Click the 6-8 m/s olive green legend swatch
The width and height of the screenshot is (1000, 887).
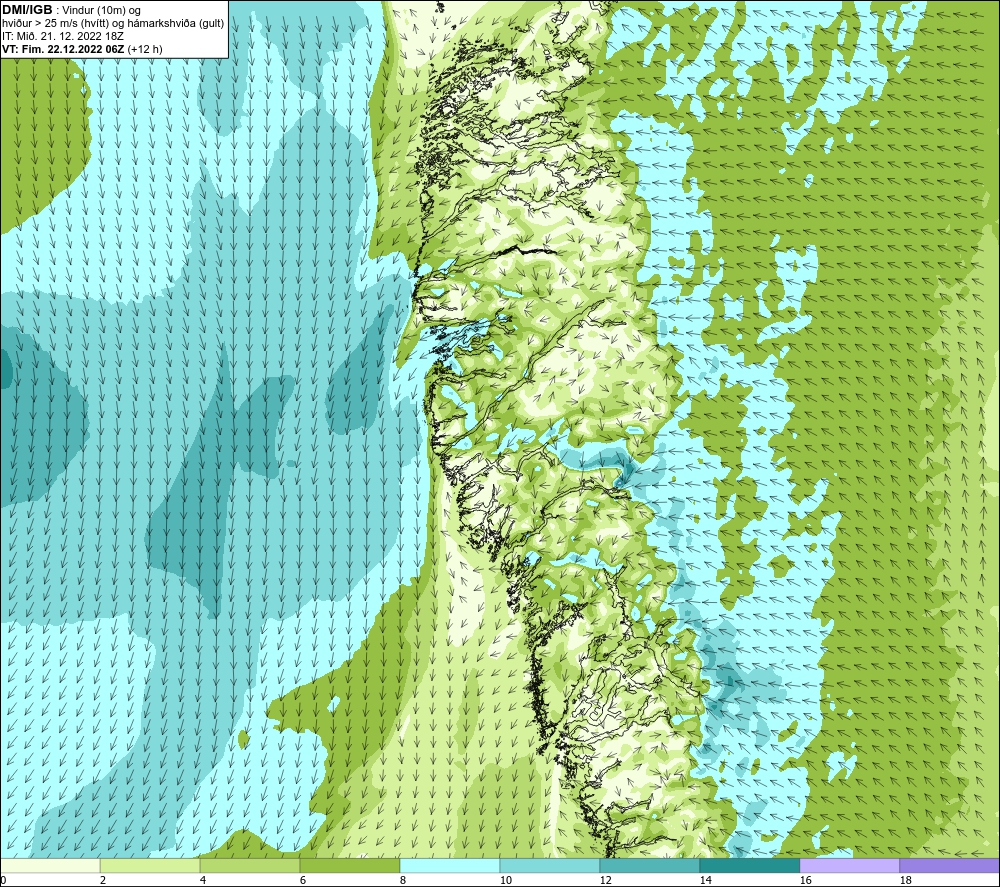[x=349, y=865]
